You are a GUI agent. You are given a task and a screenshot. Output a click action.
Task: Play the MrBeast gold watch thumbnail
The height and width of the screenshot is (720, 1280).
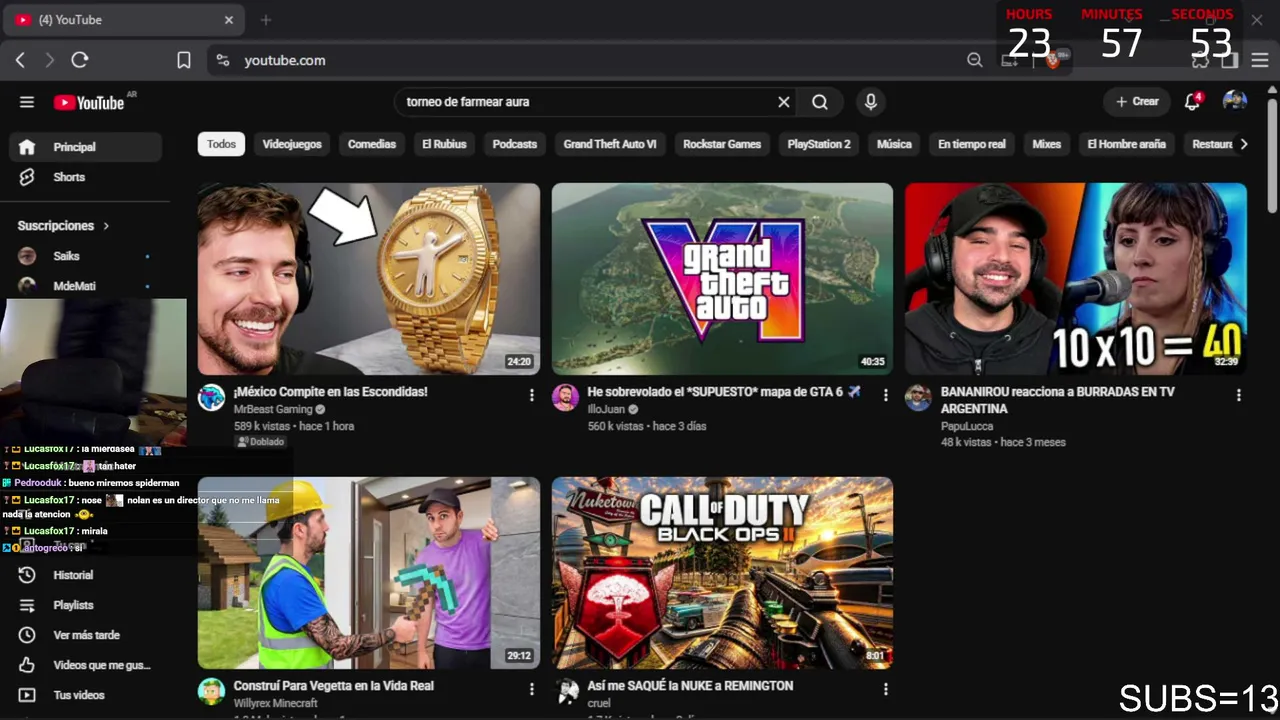(368, 279)
